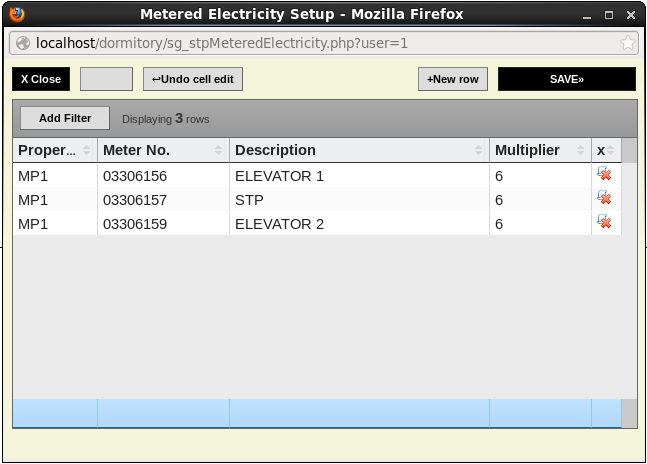Click Undo cell edit button

click(x=193, y=79)
